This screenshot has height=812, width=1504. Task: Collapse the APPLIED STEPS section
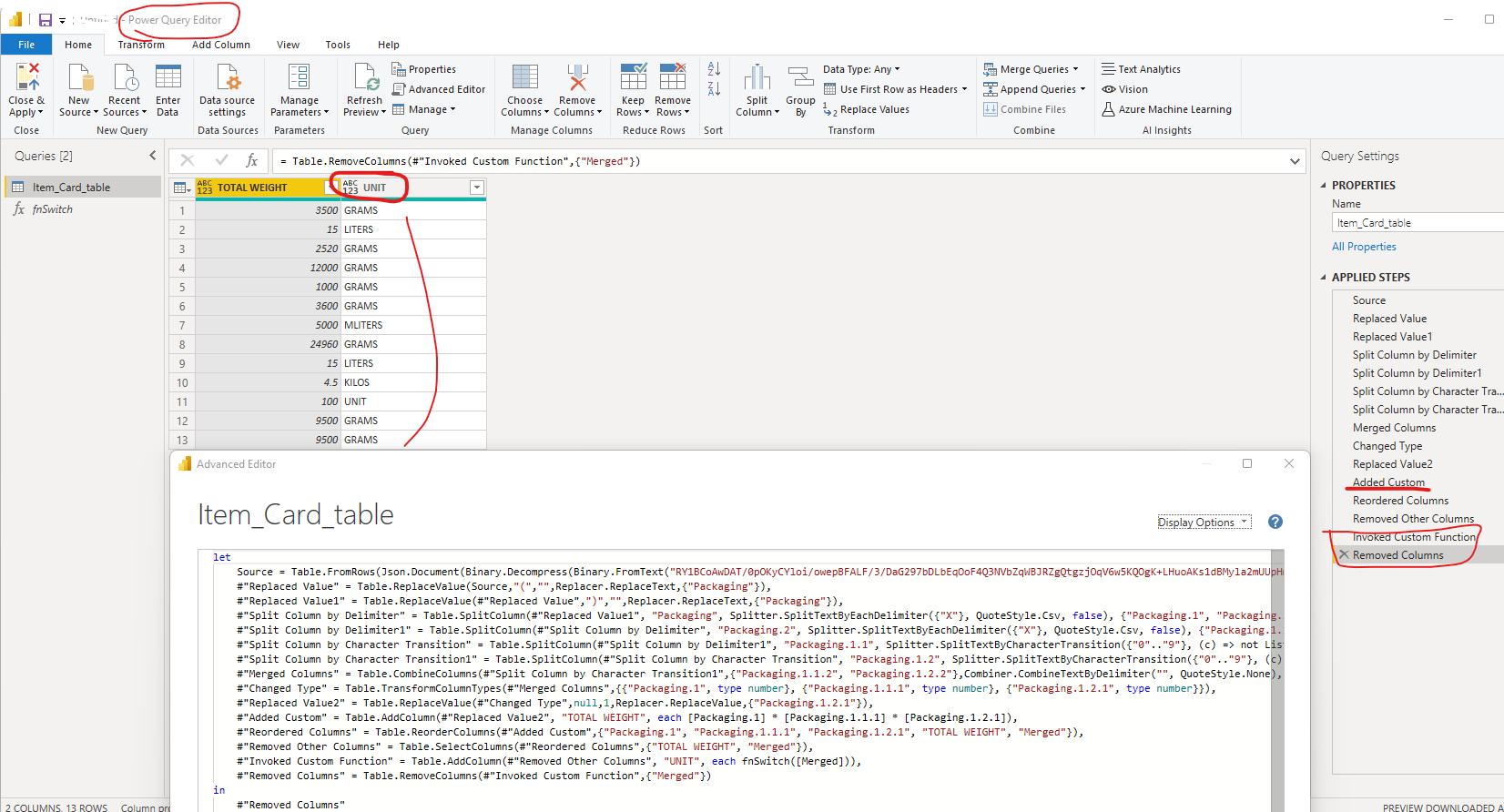(x=1324, y=277)
